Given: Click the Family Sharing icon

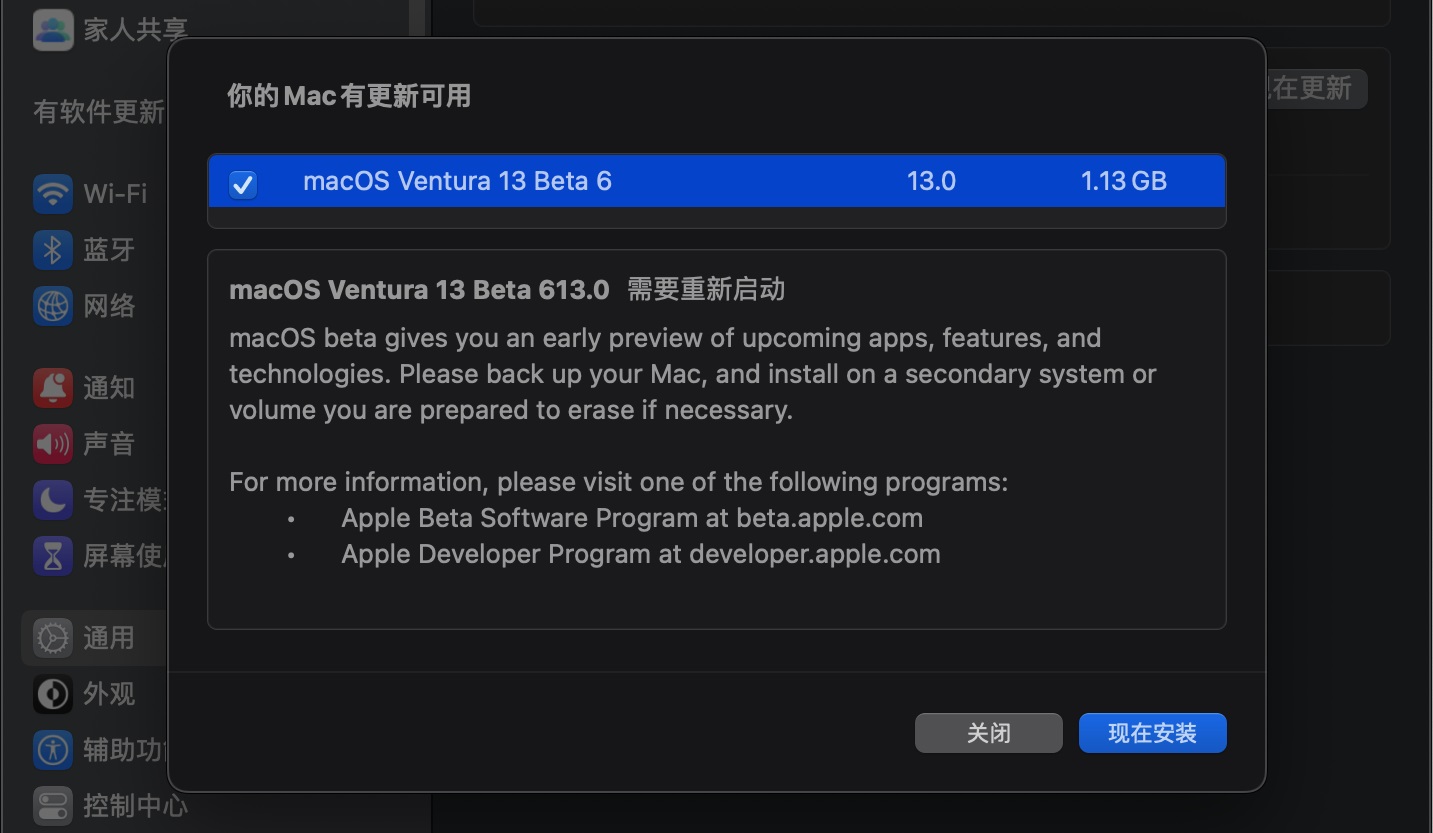Looking at the screenshot, I should click(x=52, y=29).
